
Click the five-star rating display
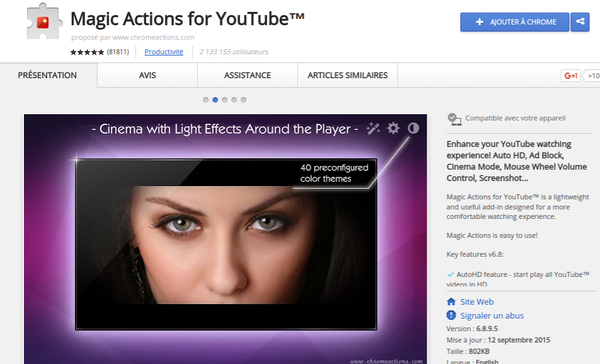coord(87,52)
